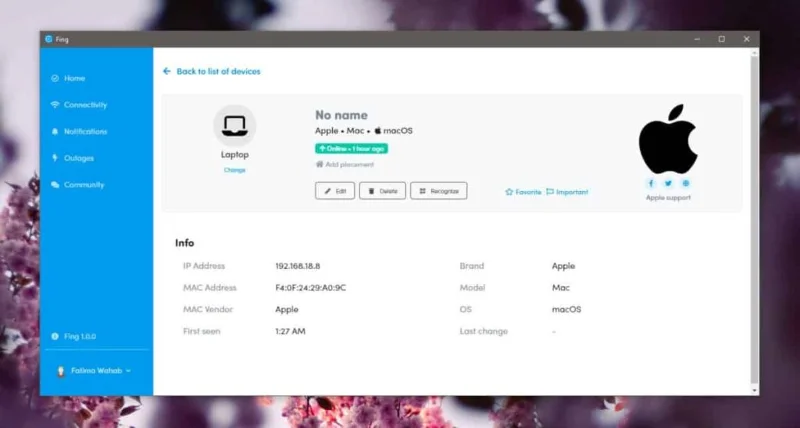Click the large Apple brand logo
Image resolution: width=800 pixels, height=428 pixels.
pyautogui.click(x=668, y=139)
